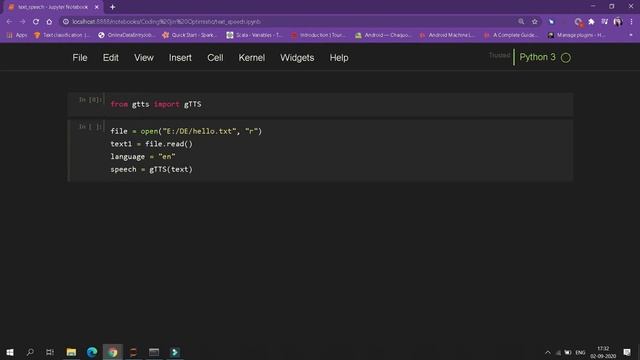Open the Widgets menu
Image resolution: width=640 pixels, height=360 pixels.
point(297,58)
